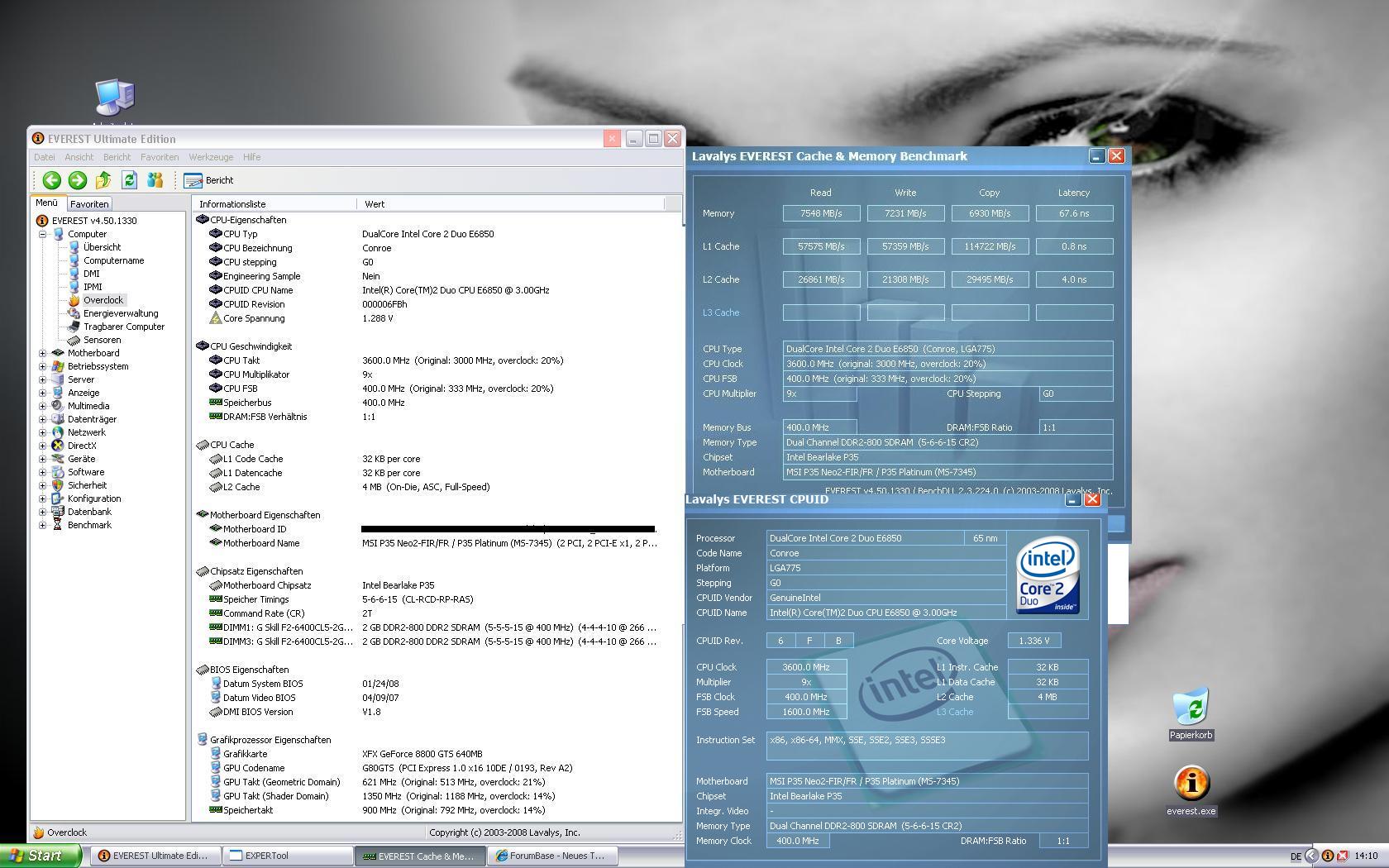Click the Grafikkarte row icon
The height and width of the screenshot is (868, 1389).
click(x=216, y=754)
